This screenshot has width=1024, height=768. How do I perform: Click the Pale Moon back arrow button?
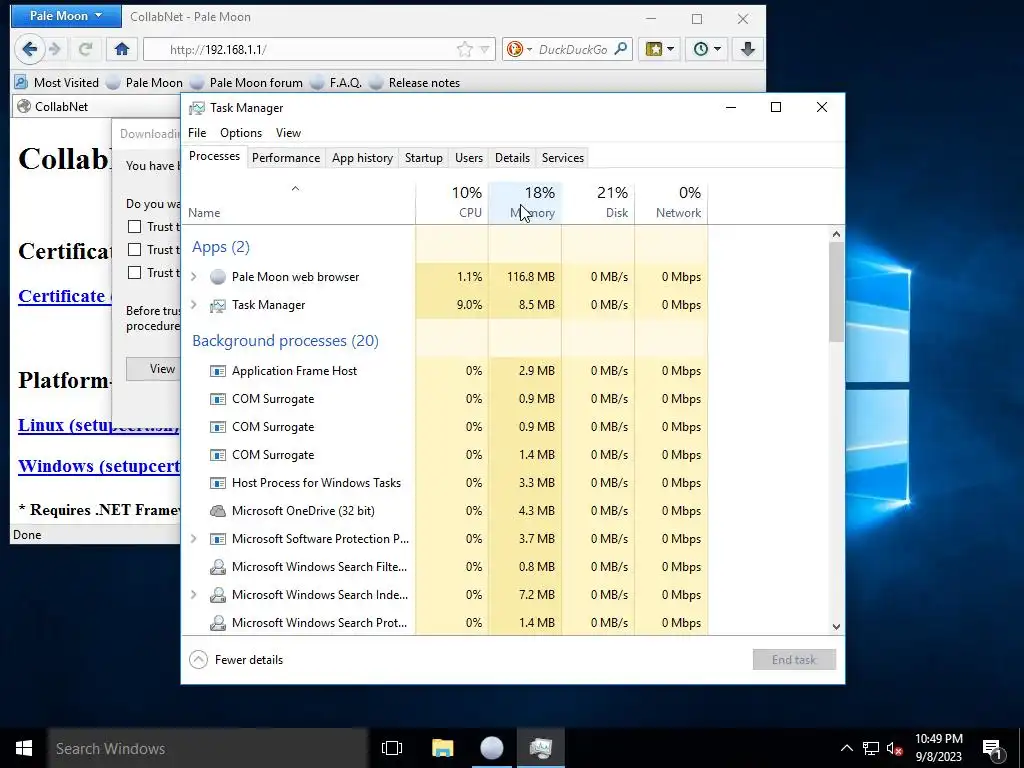[29, 49]
